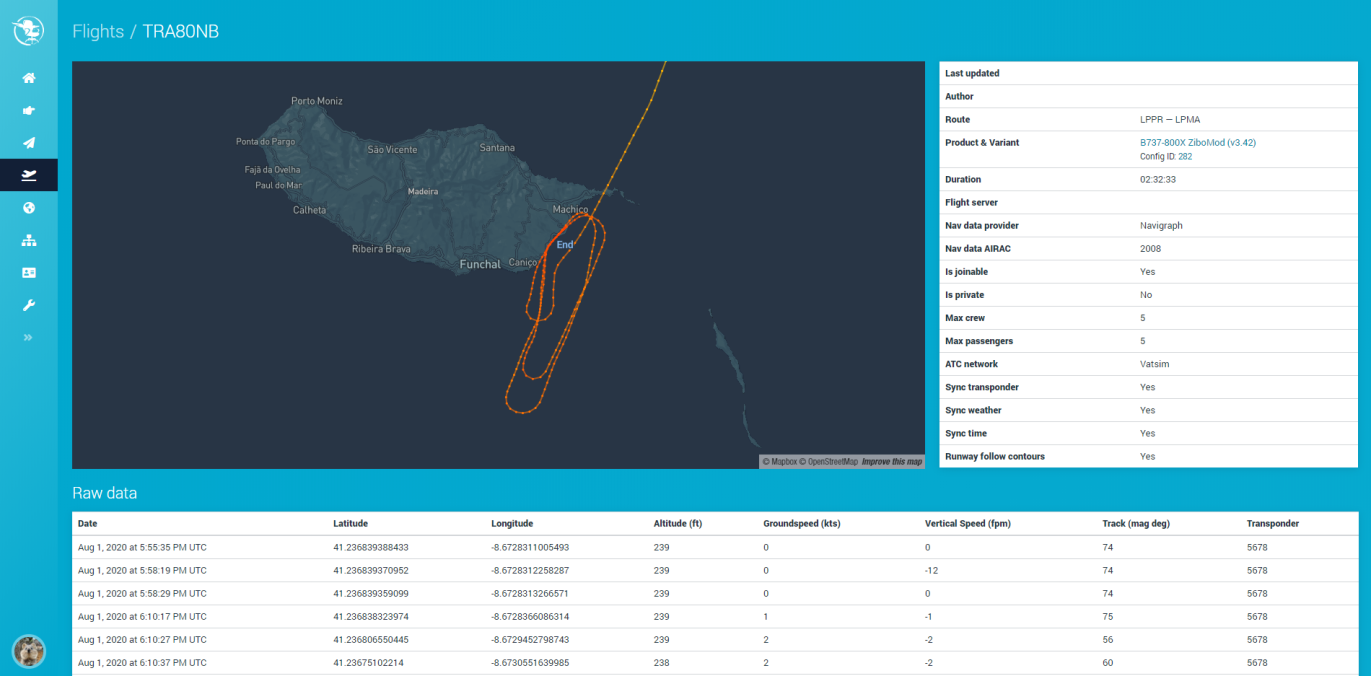Click the Vatsim ATC network value
1371x676 pixels.
click(x=1155, y=364)
